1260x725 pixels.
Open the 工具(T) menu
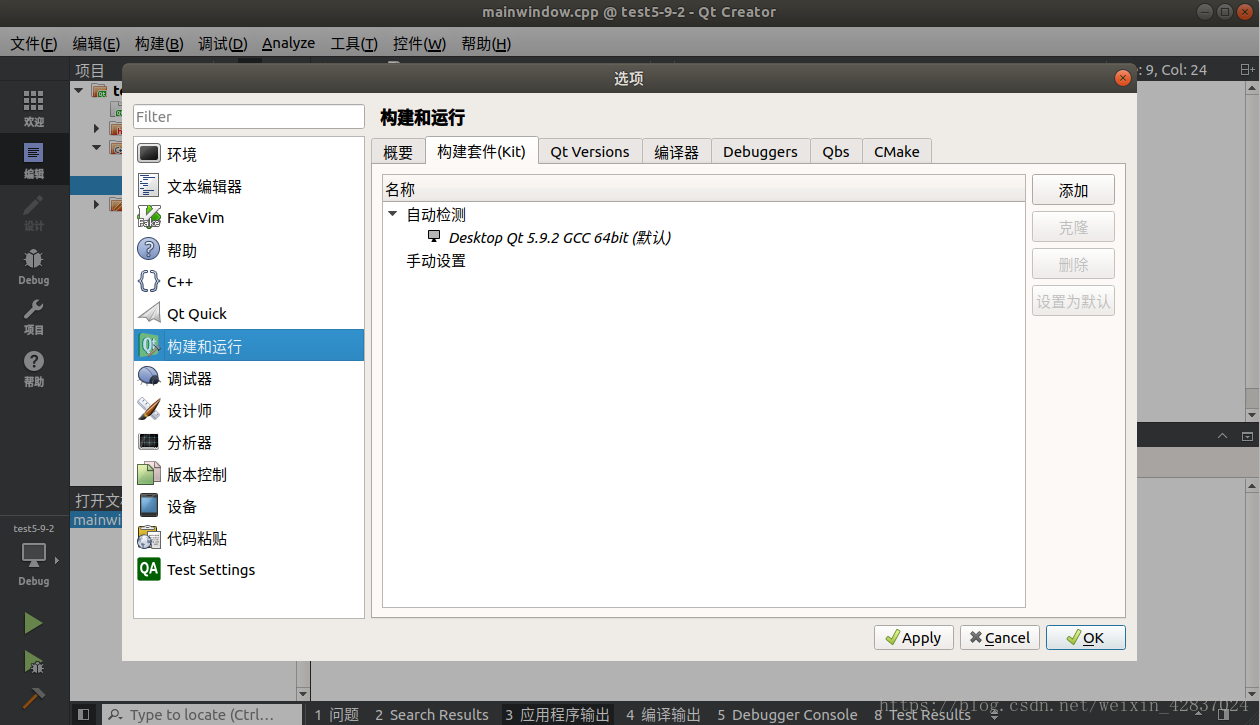point(354,43)
